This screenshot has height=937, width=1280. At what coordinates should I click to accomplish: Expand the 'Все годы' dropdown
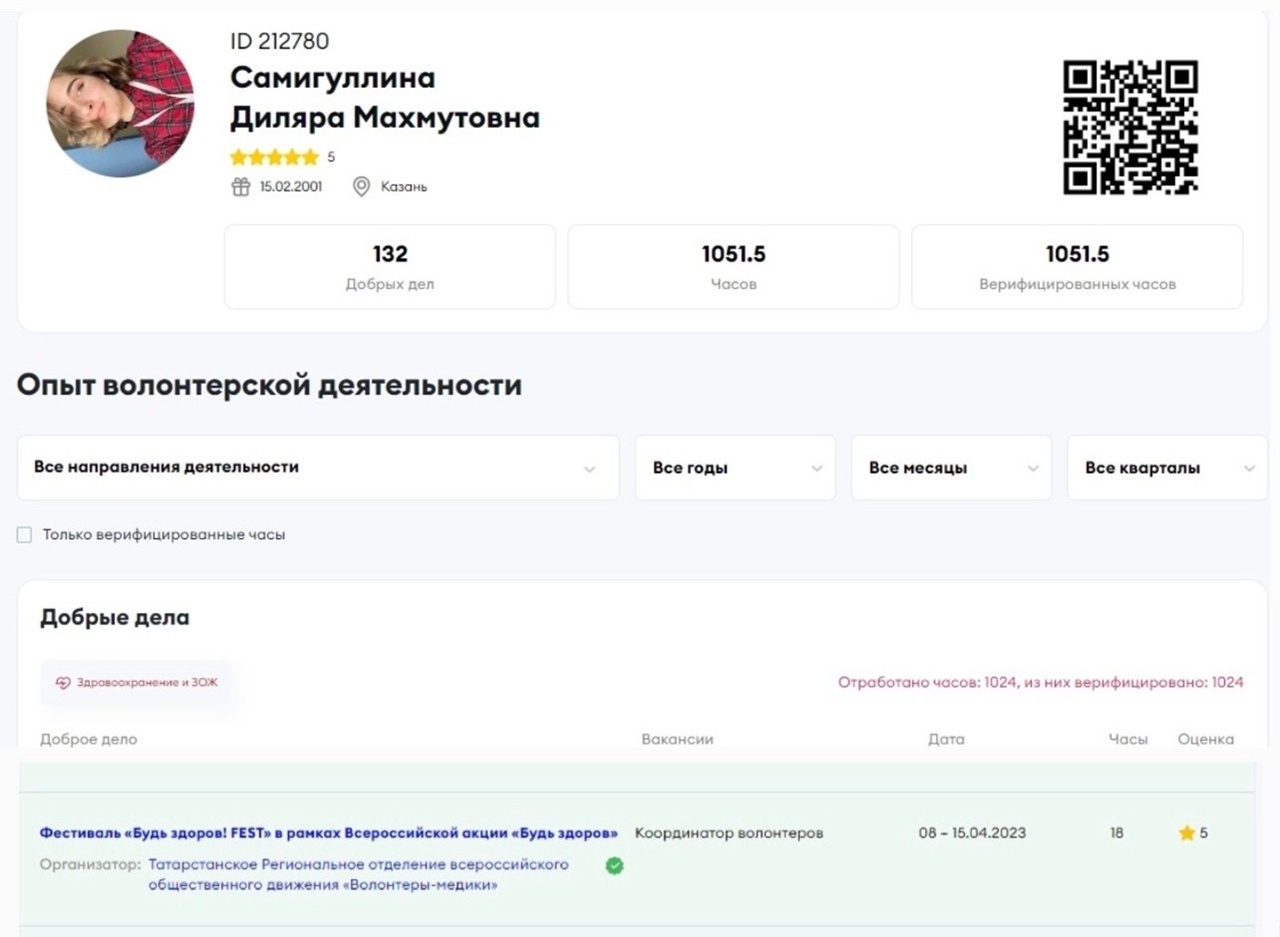(734, 468)
